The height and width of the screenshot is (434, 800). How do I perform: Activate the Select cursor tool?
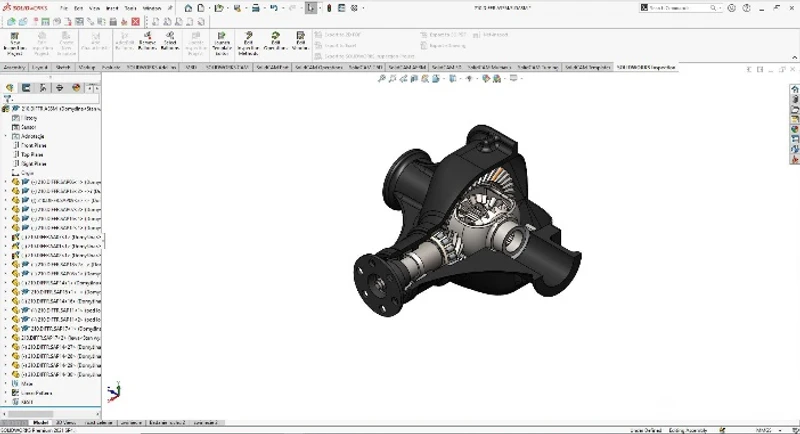311,8
